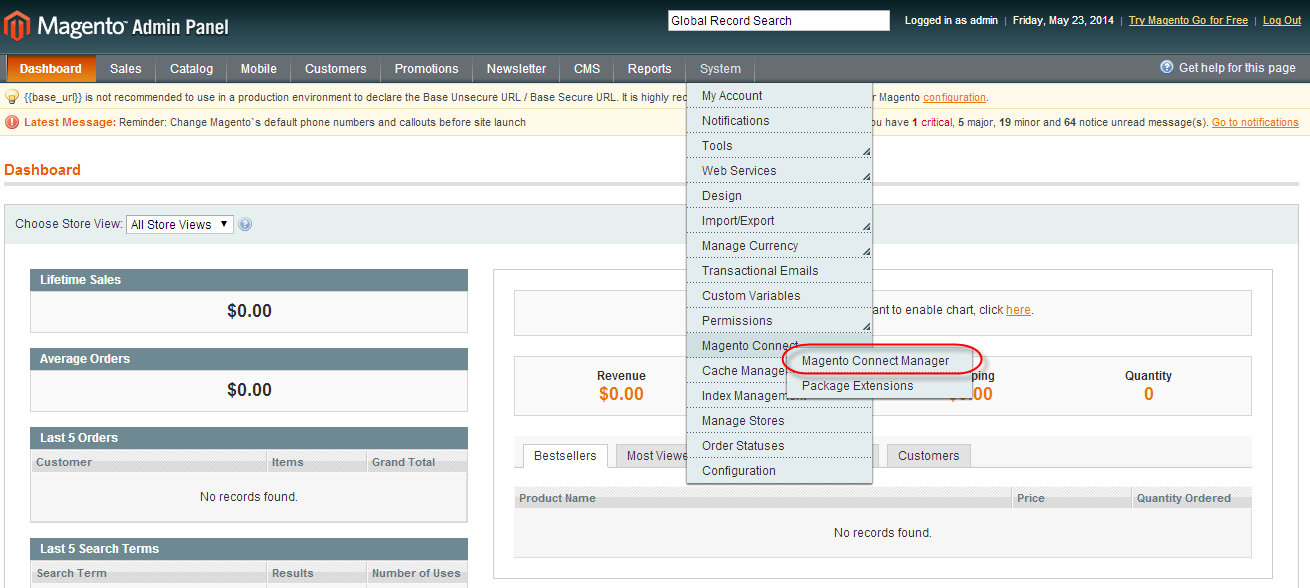
Task: Click the red Latest Message alert icon
Action: tap(12, 122)
